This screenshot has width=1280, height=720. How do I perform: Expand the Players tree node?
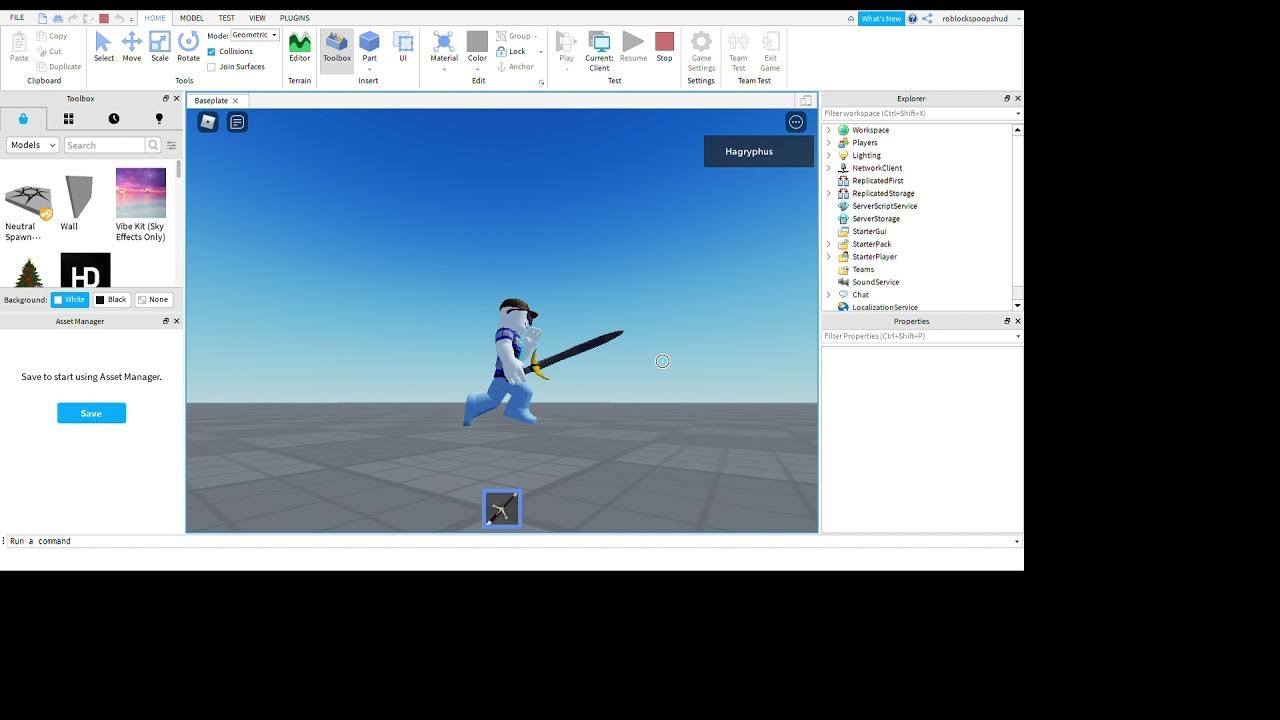(828, 143)
